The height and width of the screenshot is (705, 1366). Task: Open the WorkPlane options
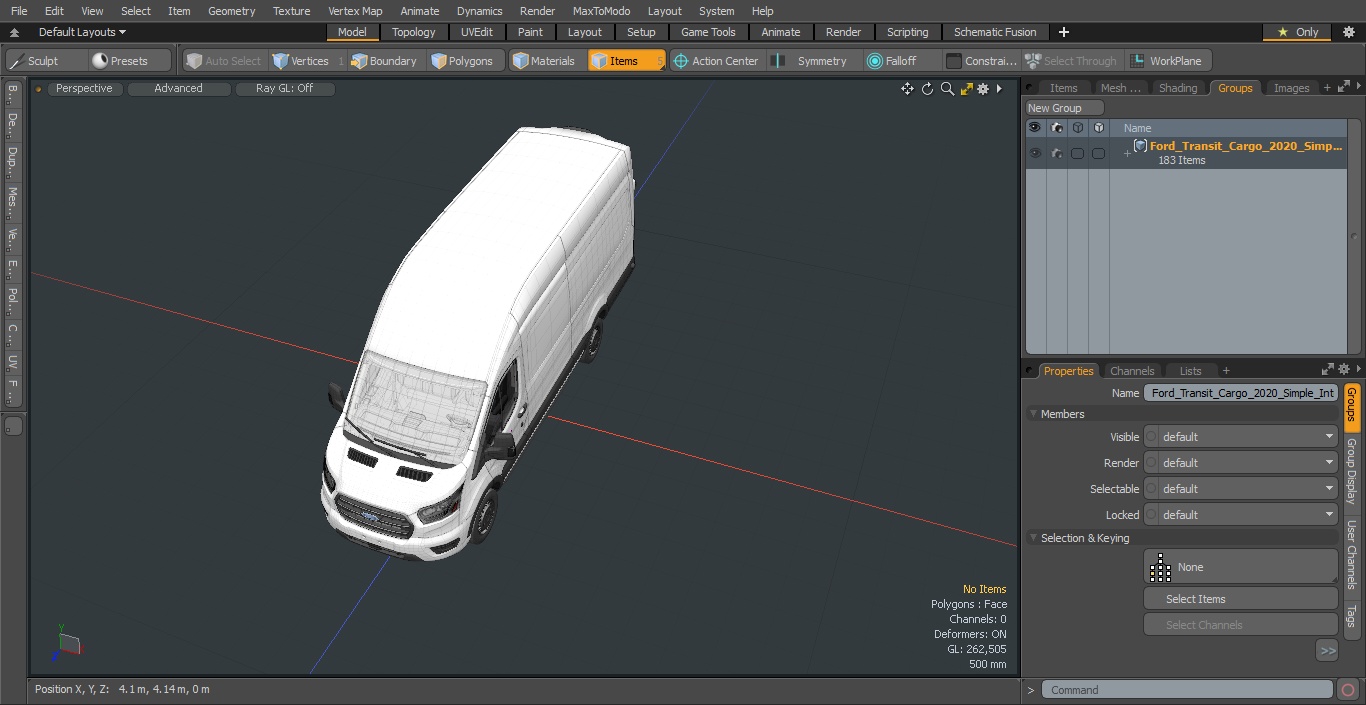tap(1168, 61)
